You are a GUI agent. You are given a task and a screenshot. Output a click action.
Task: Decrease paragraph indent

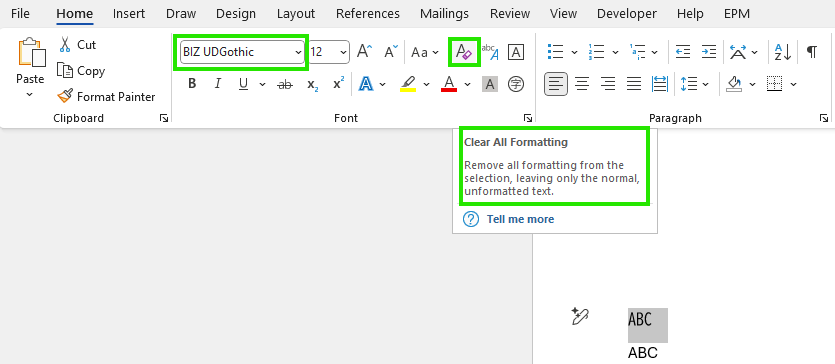coord(683,52)
